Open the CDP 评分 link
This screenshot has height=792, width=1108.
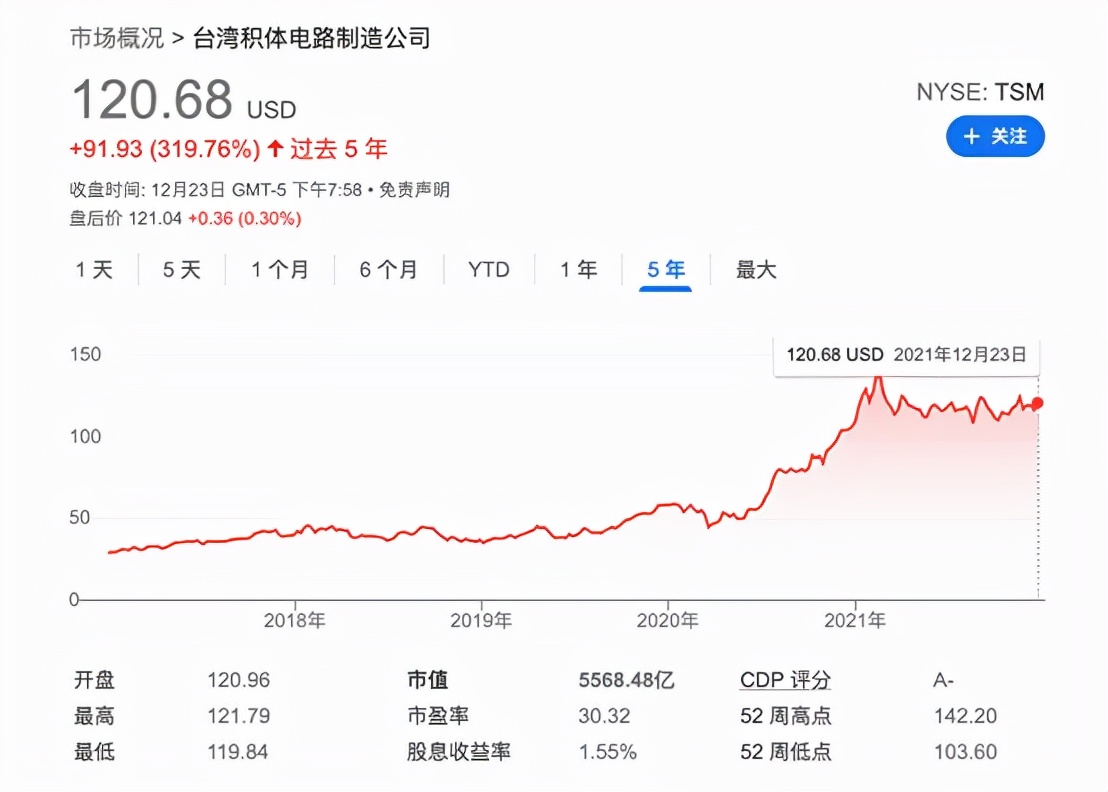coord(785,680)
